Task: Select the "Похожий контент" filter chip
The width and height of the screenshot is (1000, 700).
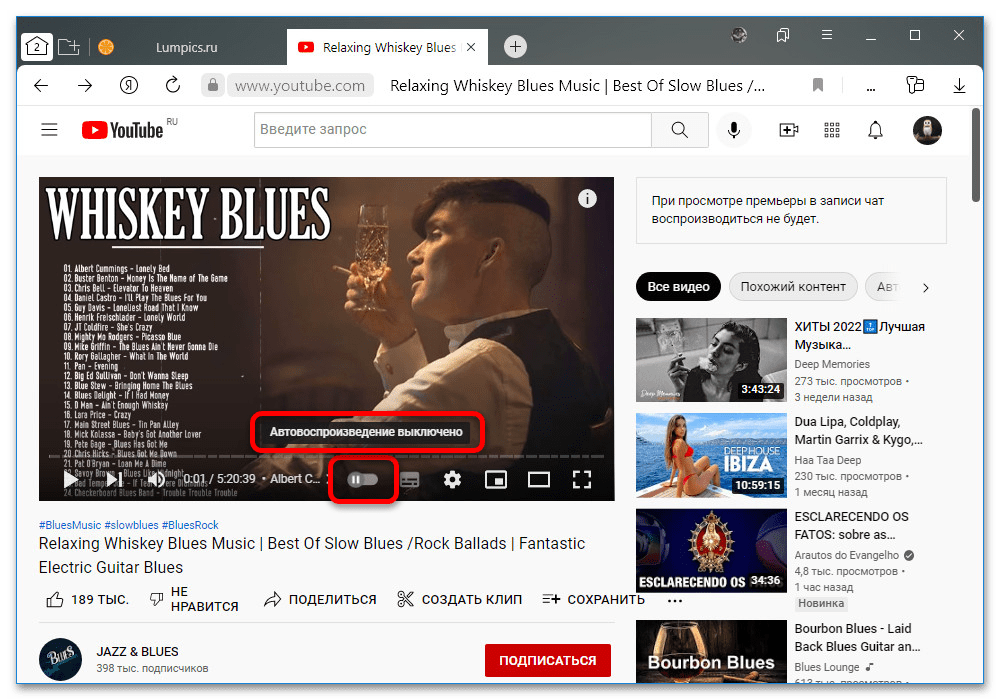Action: point(793,287)
